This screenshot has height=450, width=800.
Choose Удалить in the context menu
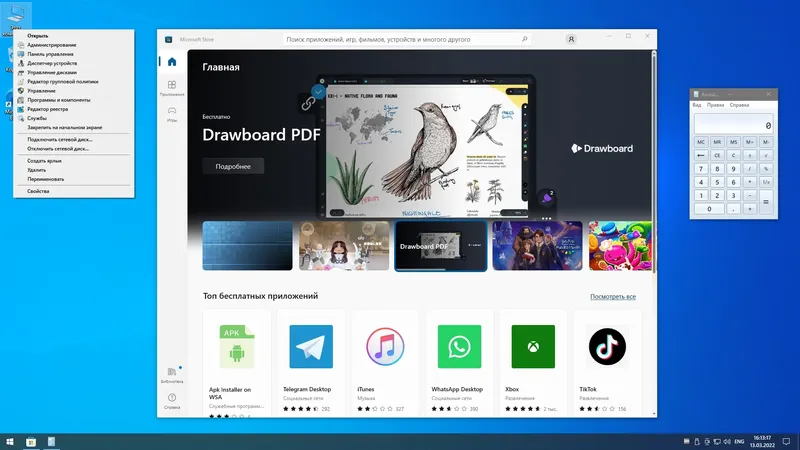point(74,170)
